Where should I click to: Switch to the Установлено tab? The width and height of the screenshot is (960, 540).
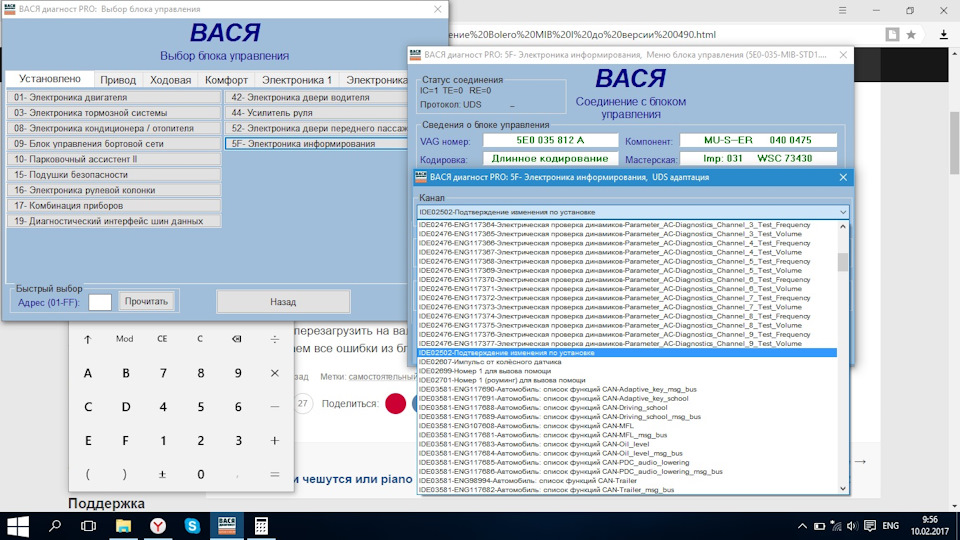pyautogui.click(x=50, y=79)
